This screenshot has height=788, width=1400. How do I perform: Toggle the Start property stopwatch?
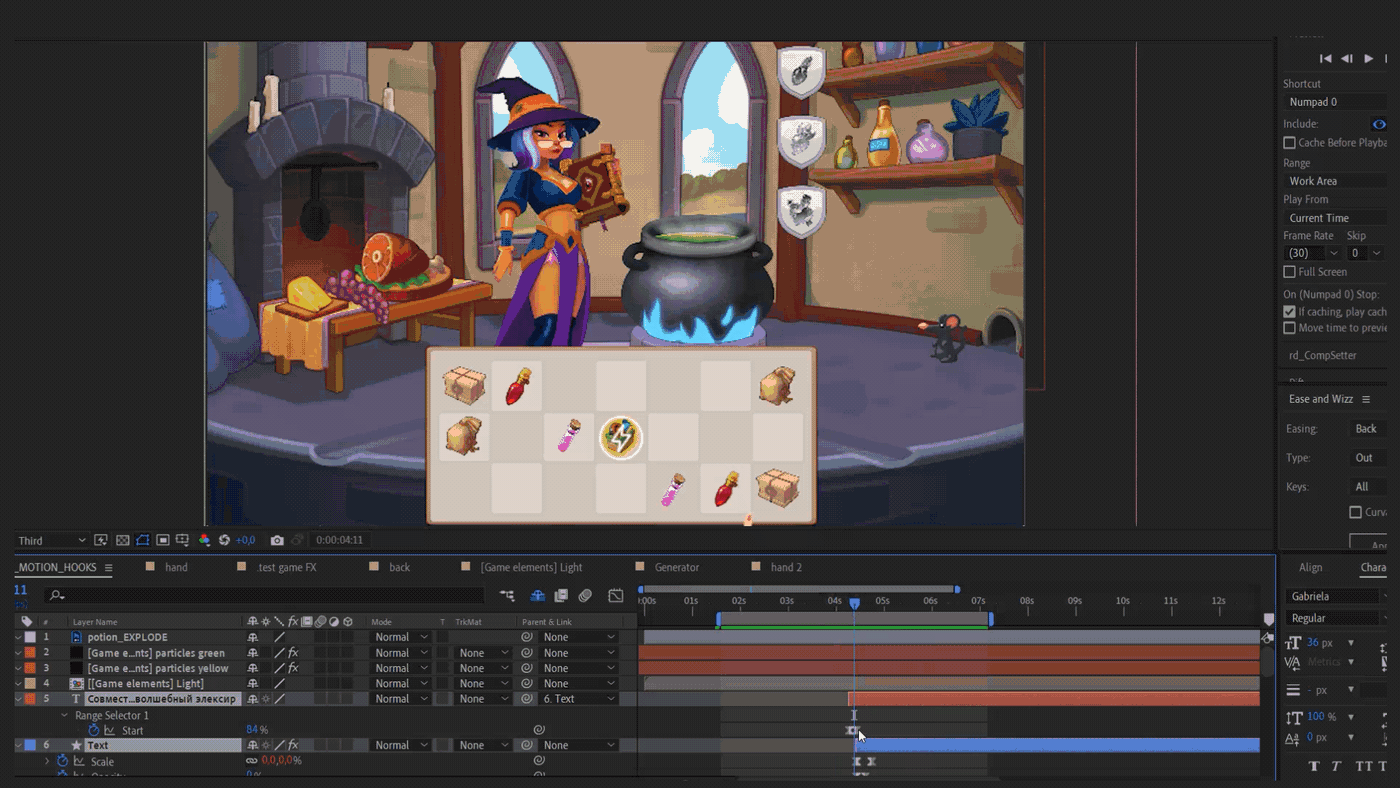click(x=94, y=731)
